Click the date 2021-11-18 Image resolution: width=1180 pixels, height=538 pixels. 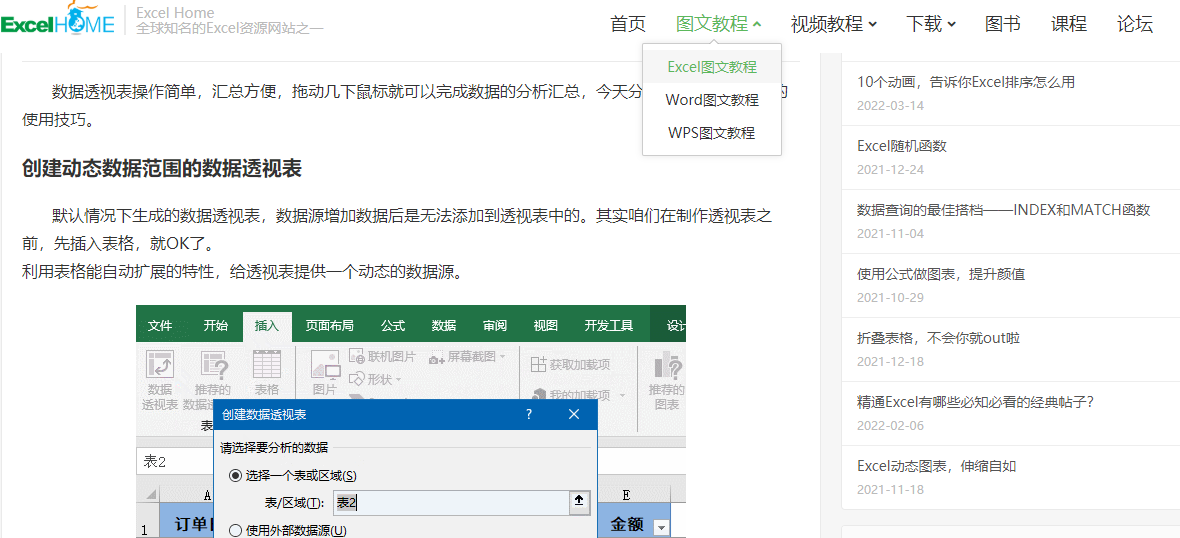point(890,489)
